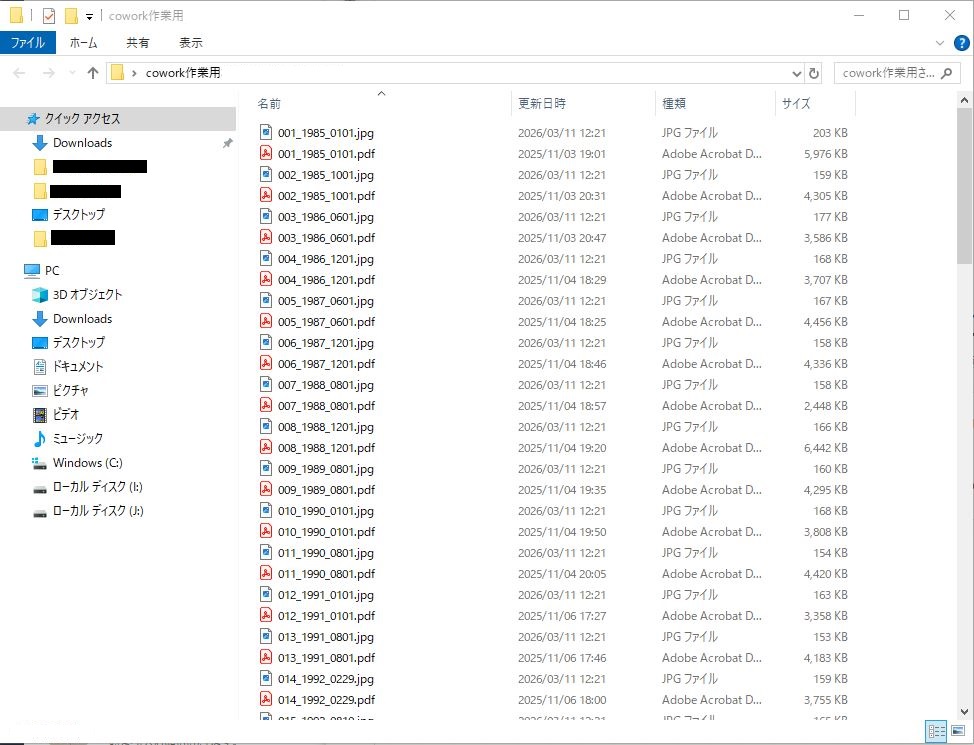Image resolution: width=974 pixels, height=745 pixels.
Task: Switch to details view layout
Action: (937, 732)
